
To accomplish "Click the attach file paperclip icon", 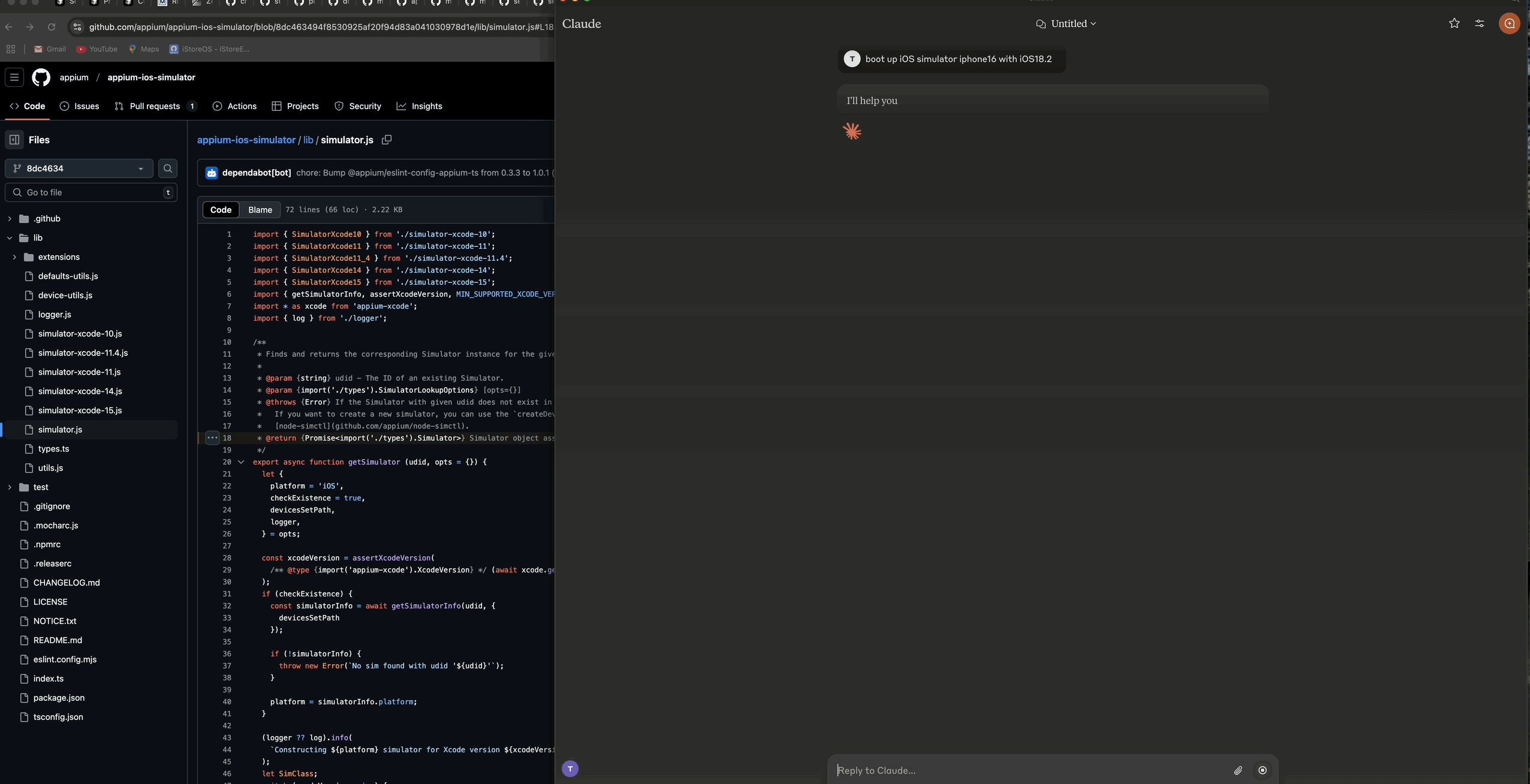I will (x=1238, y=770).
